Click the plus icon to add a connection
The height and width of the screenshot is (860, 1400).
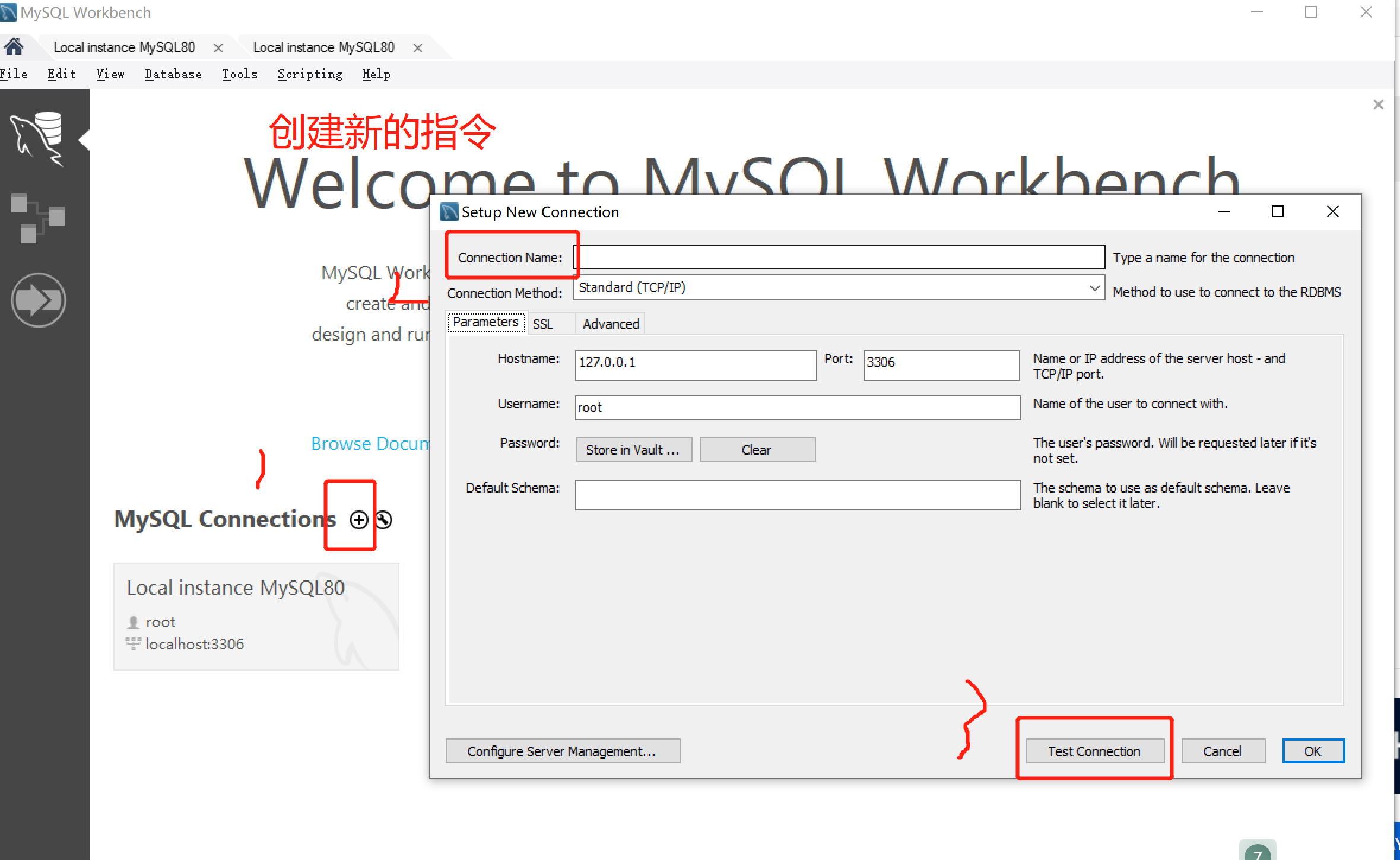pos(358,520)
